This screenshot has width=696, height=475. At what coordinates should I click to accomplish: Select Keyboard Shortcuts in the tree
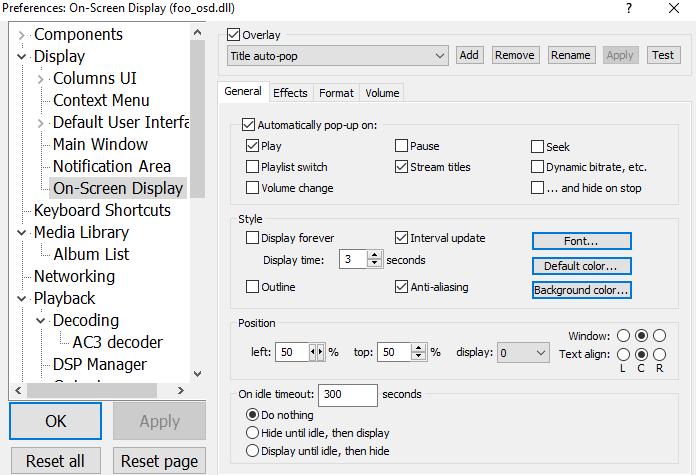(x=102, y=210)
